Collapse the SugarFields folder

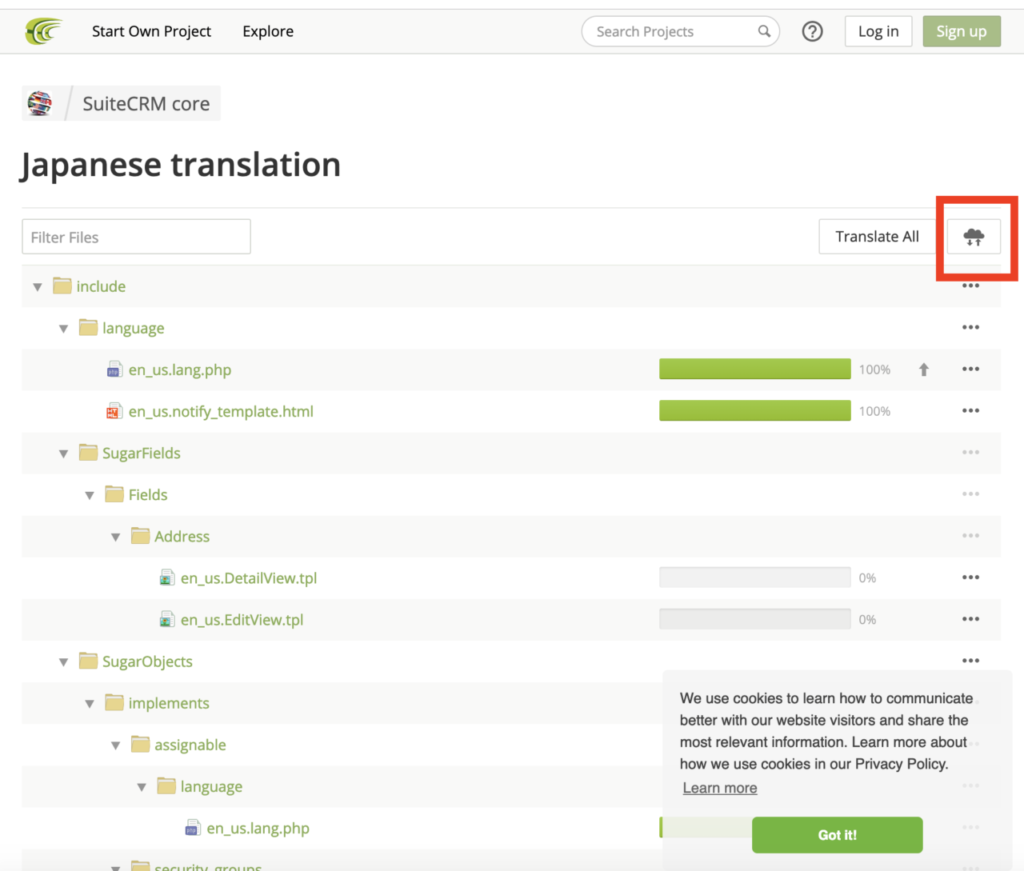(x=64, y=454)
